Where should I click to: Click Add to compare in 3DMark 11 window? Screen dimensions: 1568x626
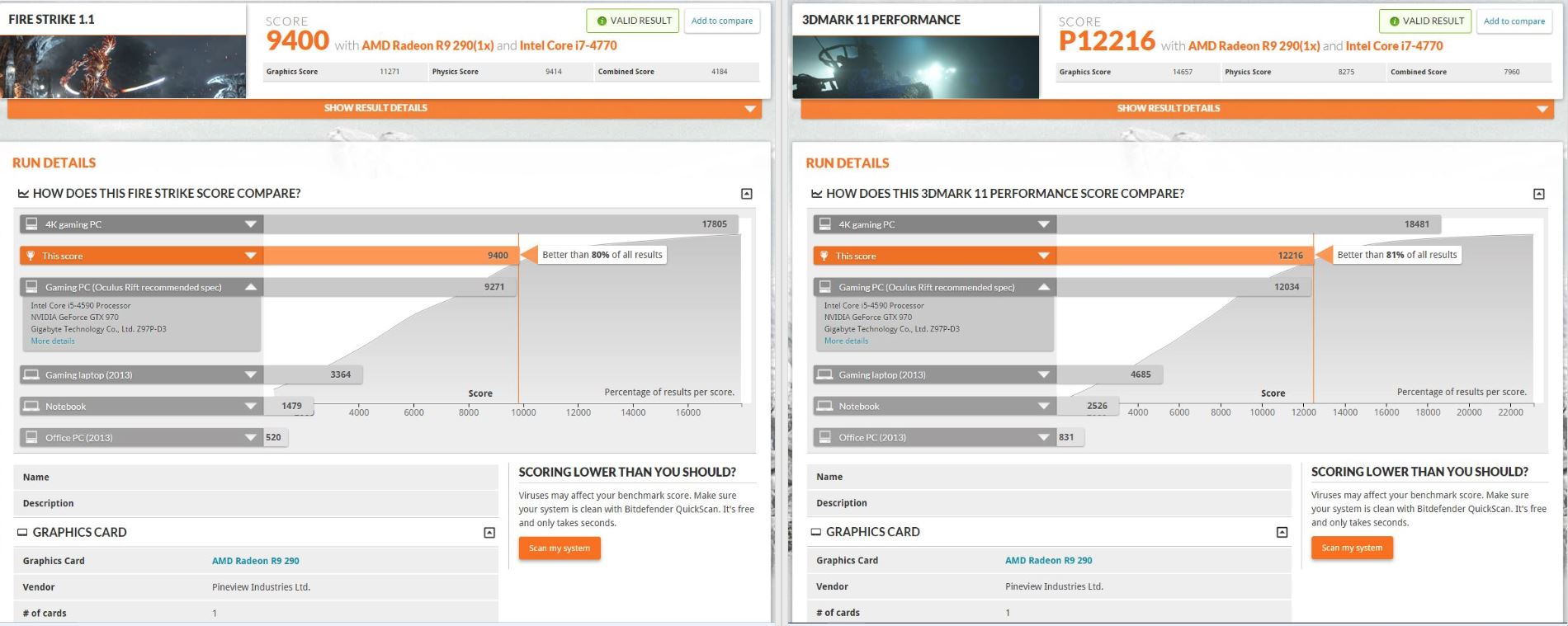pos(1514,21)
